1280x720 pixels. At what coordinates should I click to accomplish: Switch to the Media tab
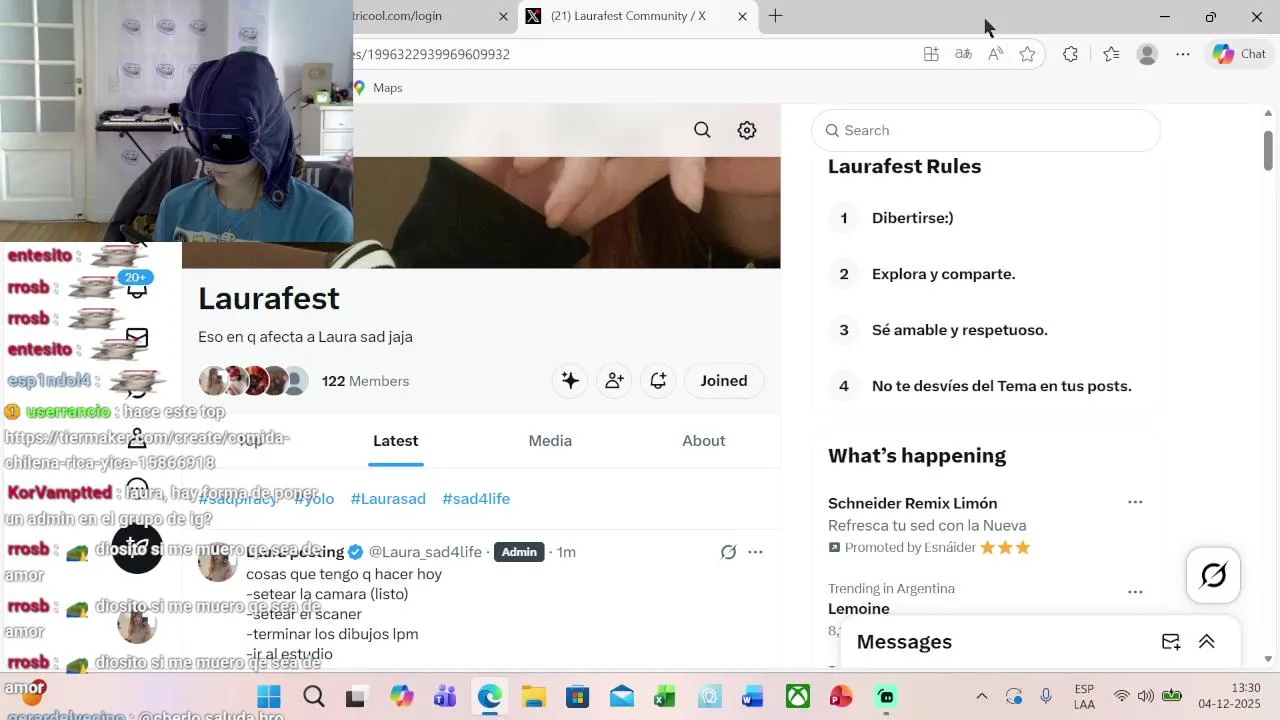click(550, 441)
